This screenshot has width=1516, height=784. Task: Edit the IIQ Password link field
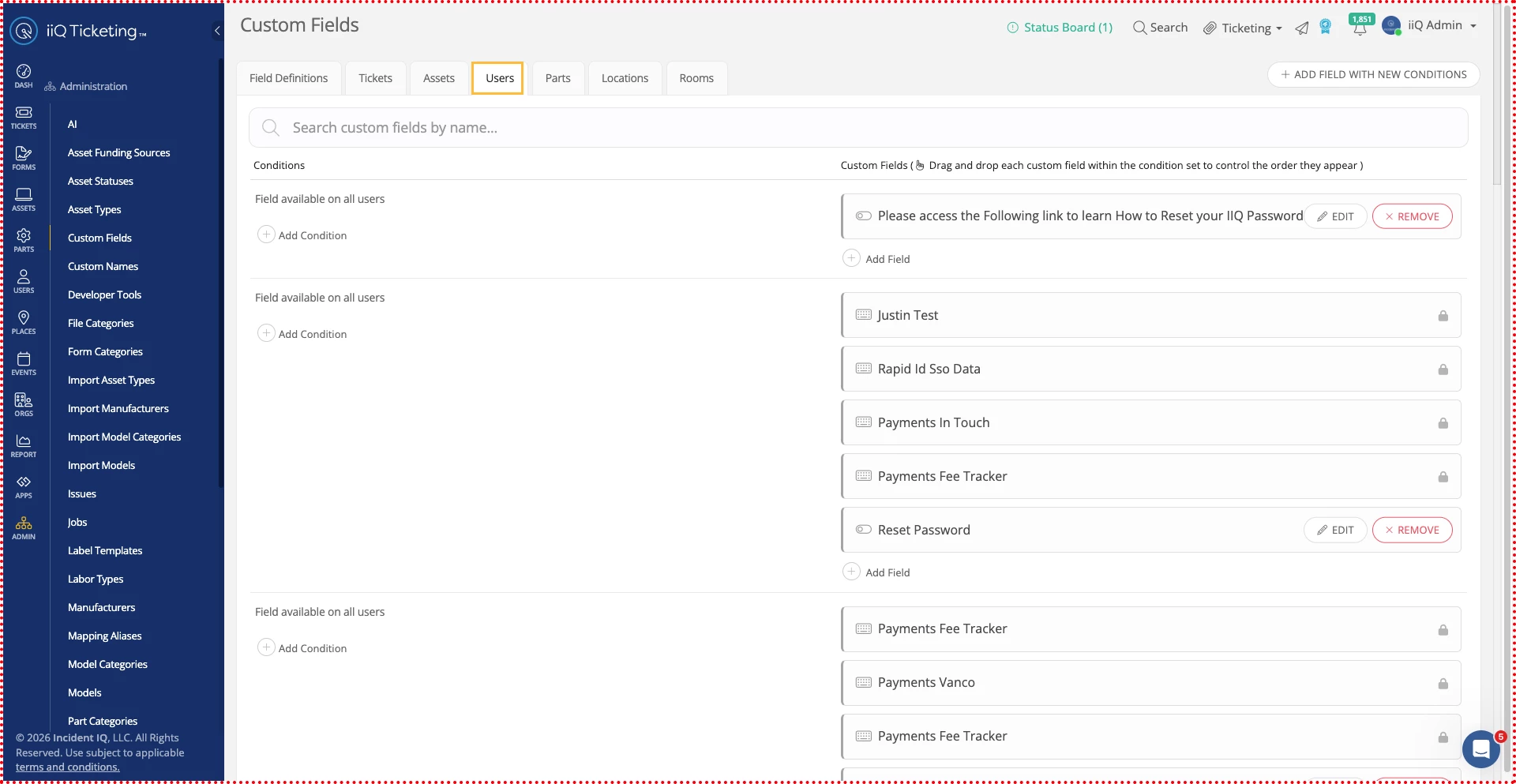point(1335,216)
